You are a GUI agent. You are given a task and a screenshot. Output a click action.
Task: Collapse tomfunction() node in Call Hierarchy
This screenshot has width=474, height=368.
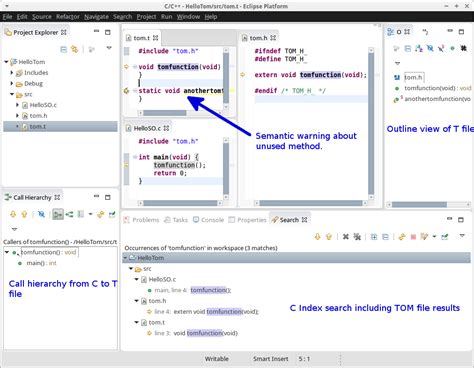click(x=7, y=252)
